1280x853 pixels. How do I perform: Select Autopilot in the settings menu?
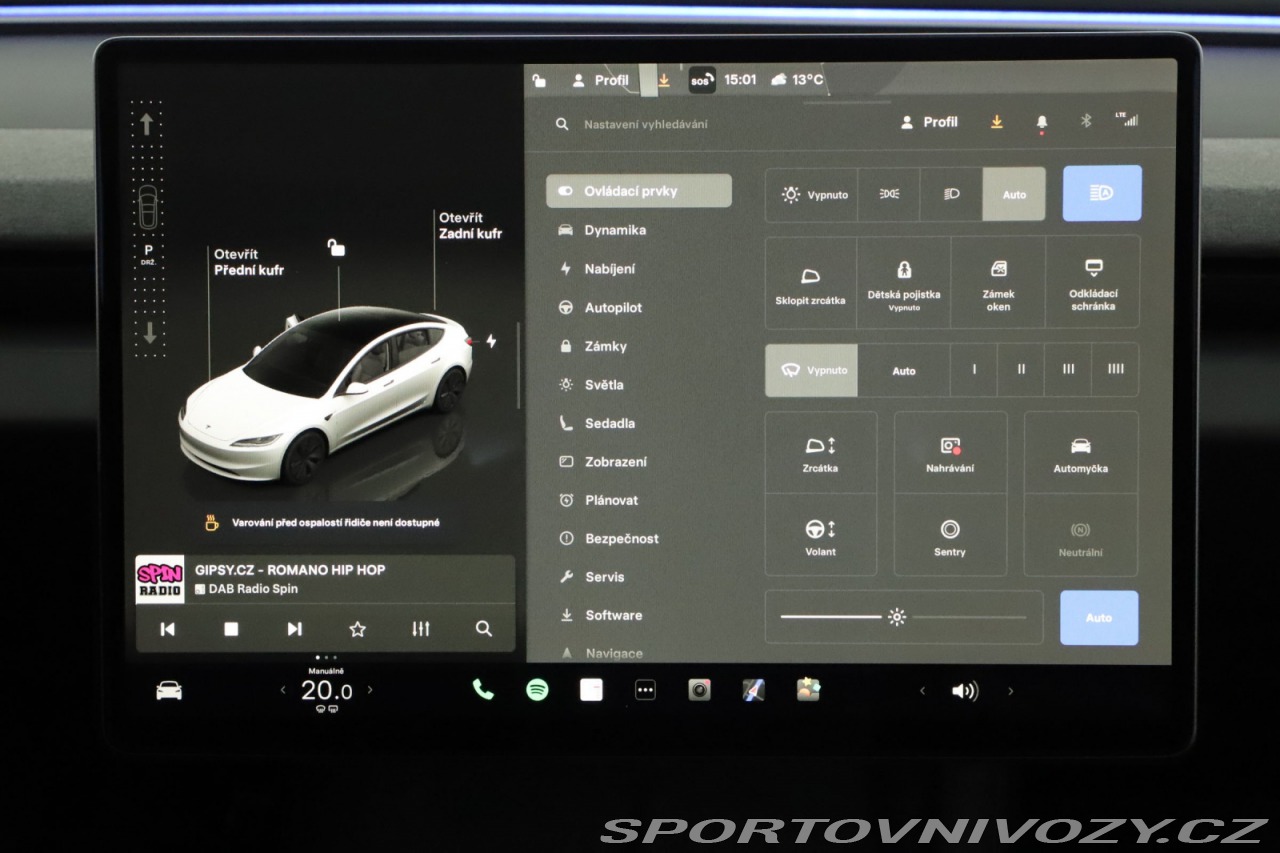[613, 308]
